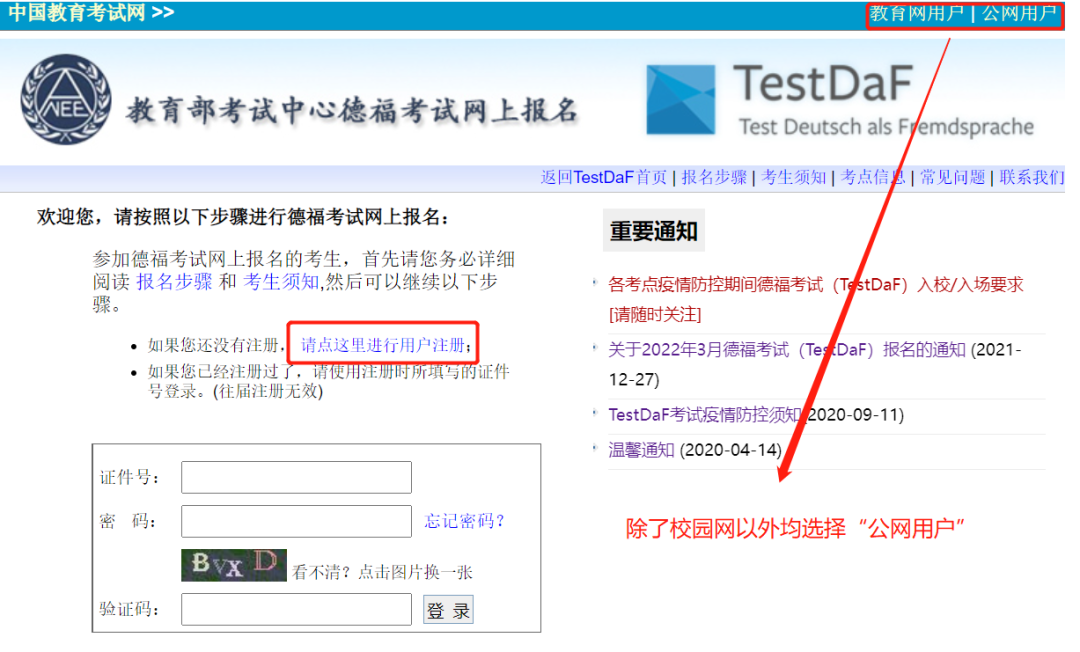Viewport: 1080px width, 652px height.
Task: Open TestDaF考试疫情防控须知 notice
Action: tap(704, 414)
